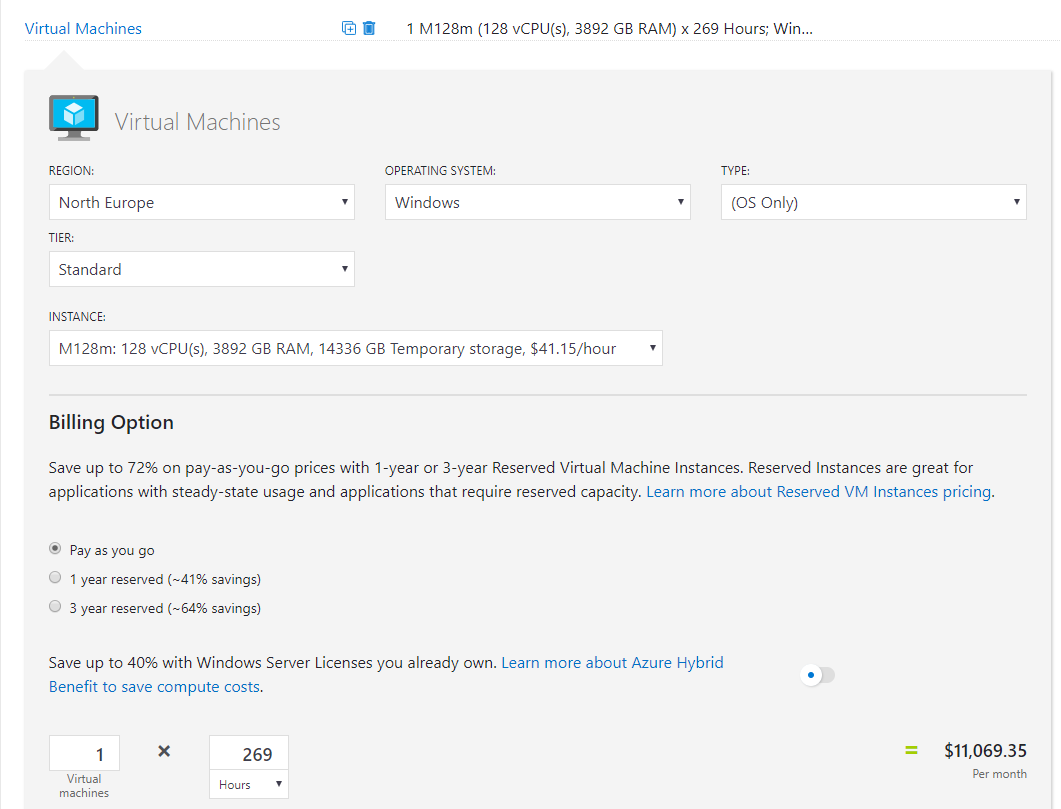Select the Pay as you go option
Screen dimensions: 1061x809
point(55,549)
